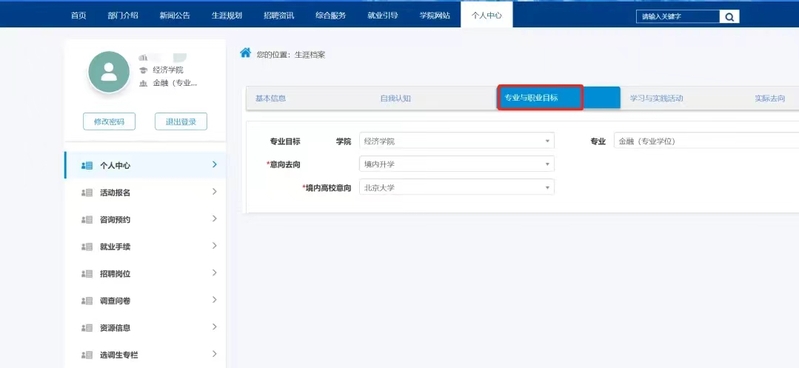Click the 咨询预约 sidebar icon
Screen dimensions: 799x368
coord(87,220)
